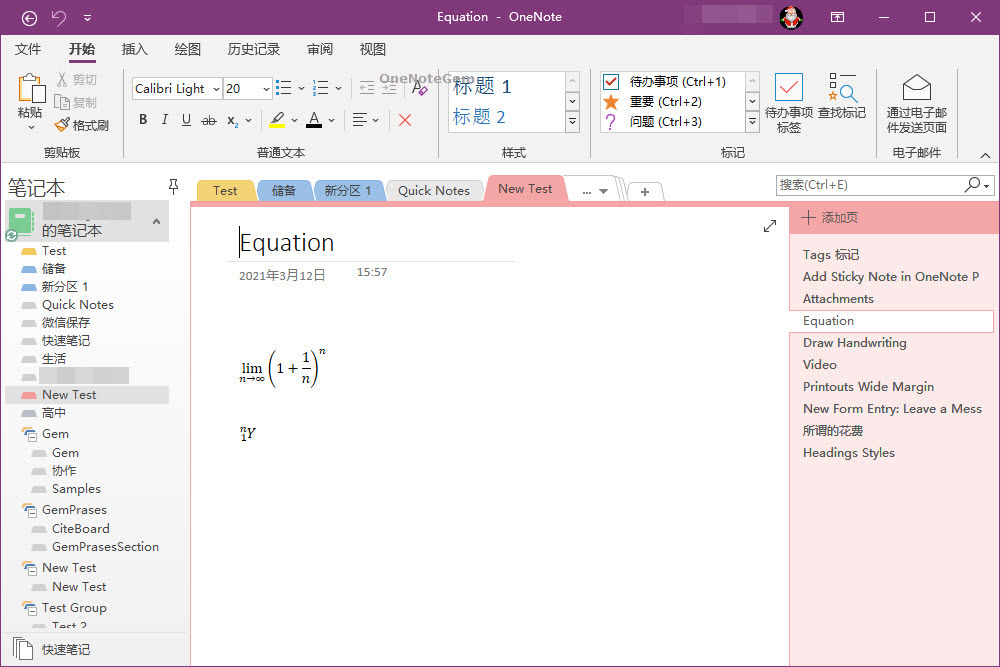Open the Calibri Light font name dropdown

[217, 89]
